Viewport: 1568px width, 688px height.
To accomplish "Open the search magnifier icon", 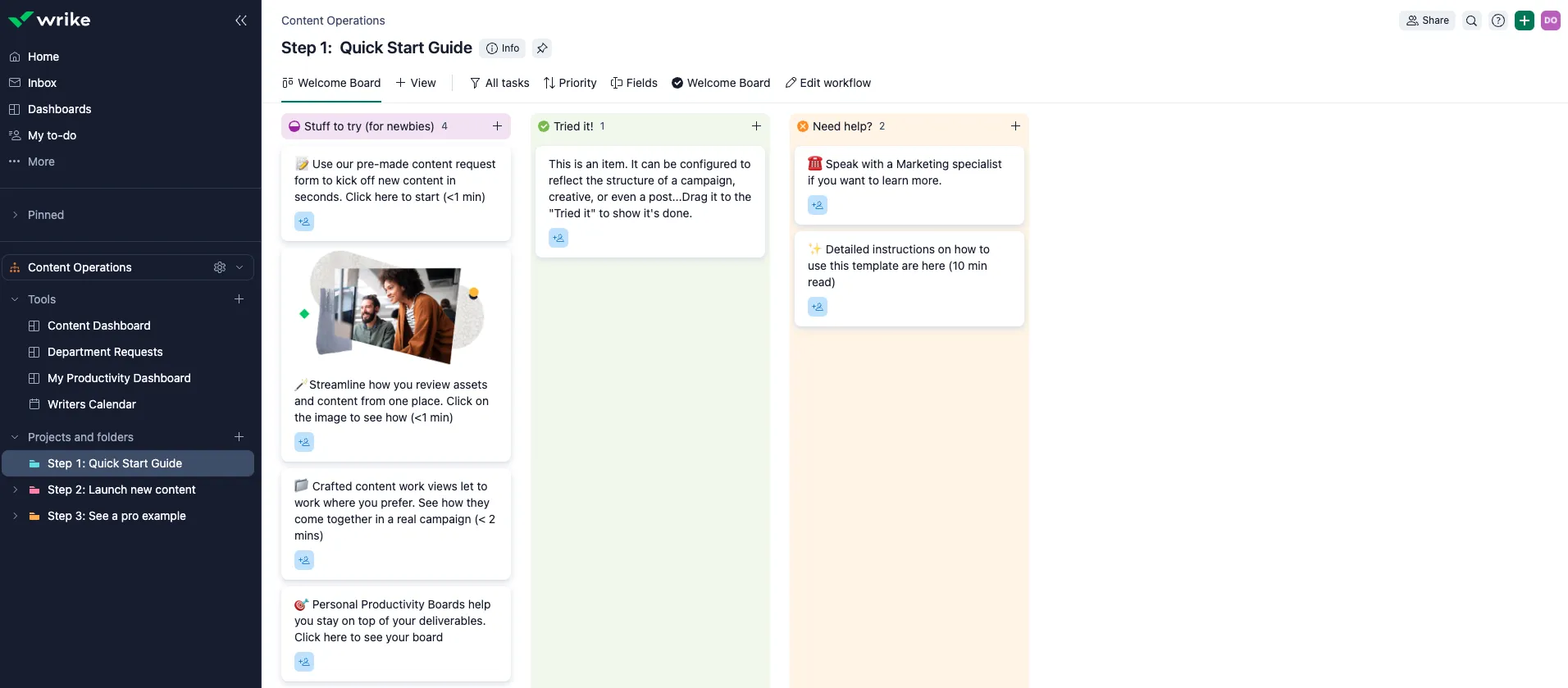I will [x=1472, y=21].
